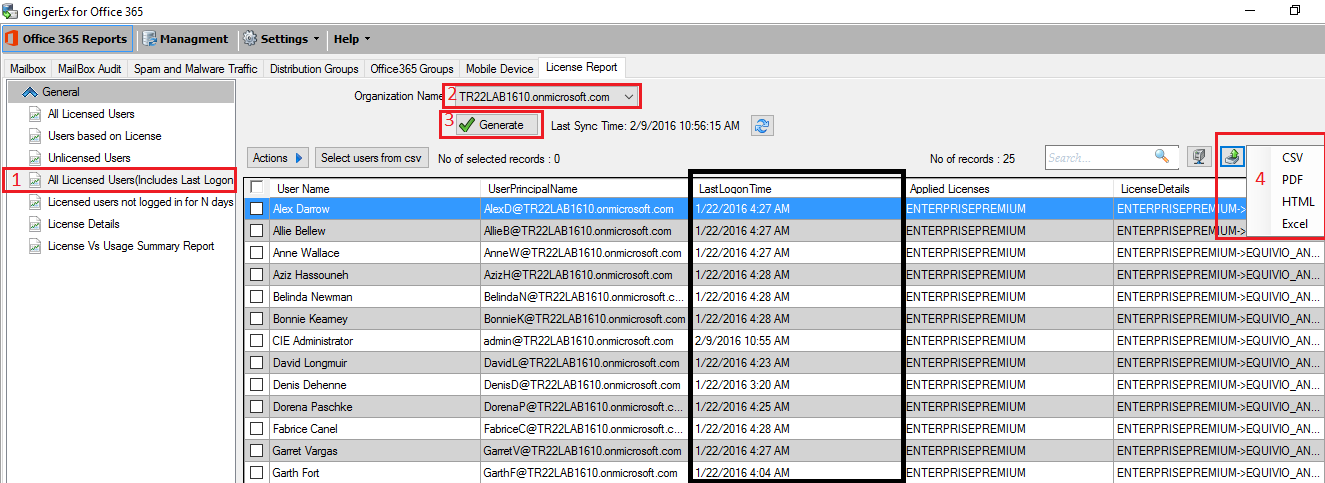Click the Select users from csv button
The height and width of the screenshot is (483, 1325).
[x=370, y=158]
